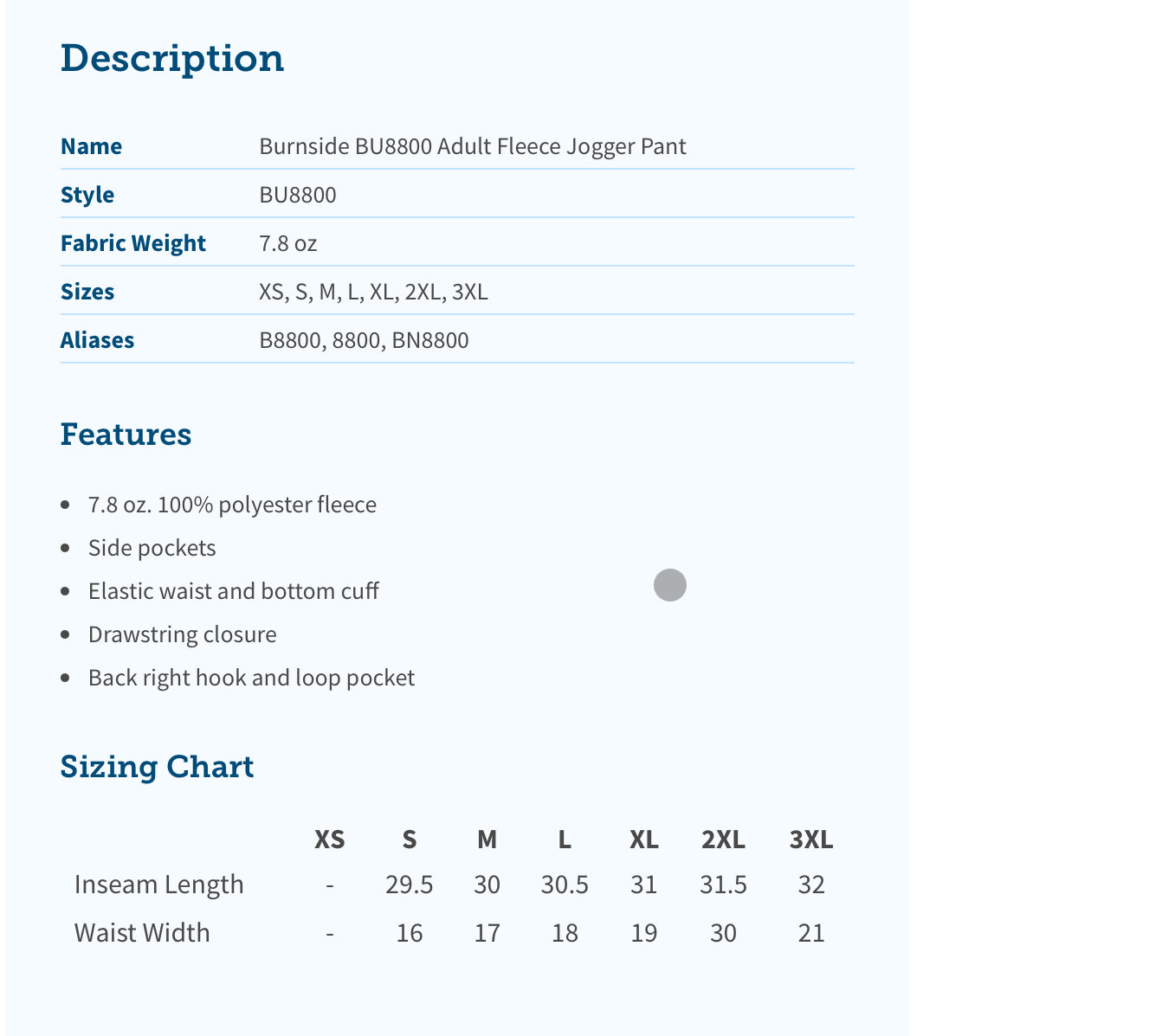Click Back right hook and loop pocket
This screenshot has width=1175, height=1036.
251,678
